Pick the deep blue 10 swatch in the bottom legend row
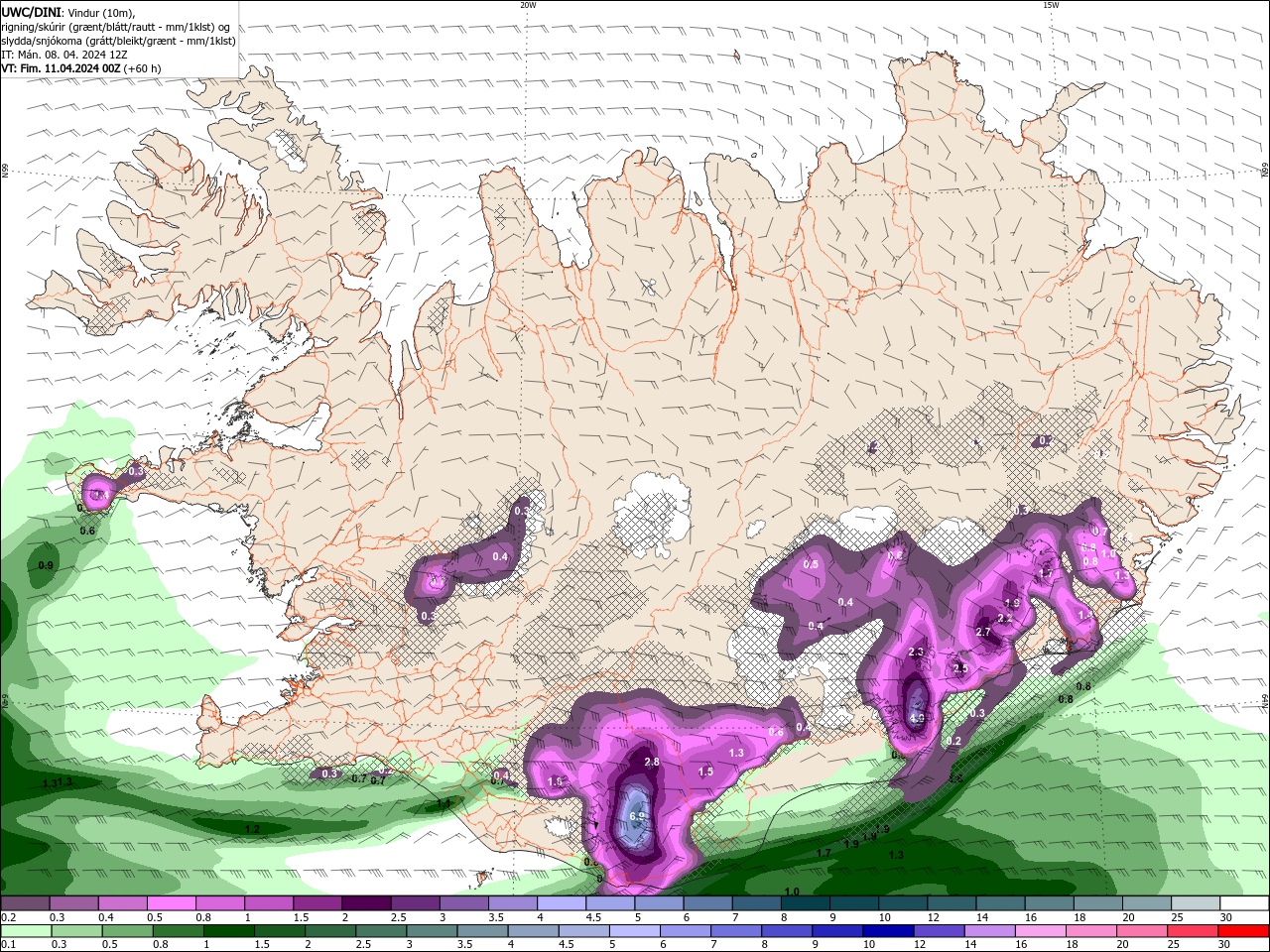The height and width of the screenshot is (952, 1270). 888,931
